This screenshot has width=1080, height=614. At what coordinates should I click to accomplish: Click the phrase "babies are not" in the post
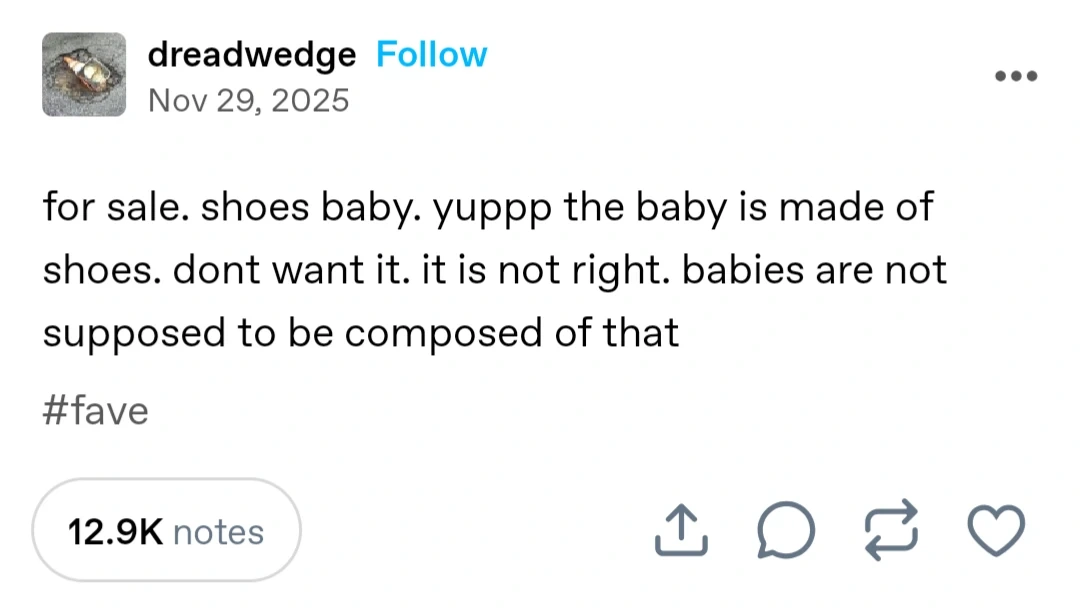813,271
